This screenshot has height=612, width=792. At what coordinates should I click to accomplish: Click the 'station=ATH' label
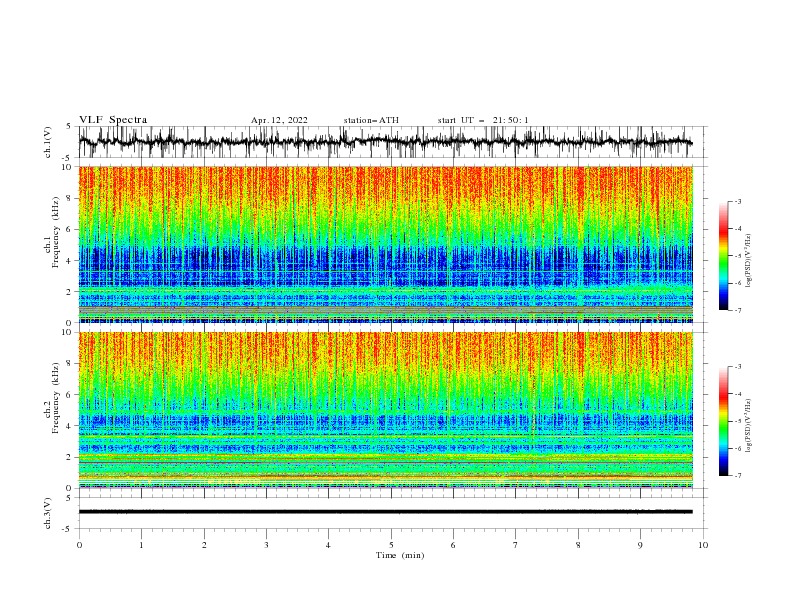pyautogui.click(x=371, y=120)
